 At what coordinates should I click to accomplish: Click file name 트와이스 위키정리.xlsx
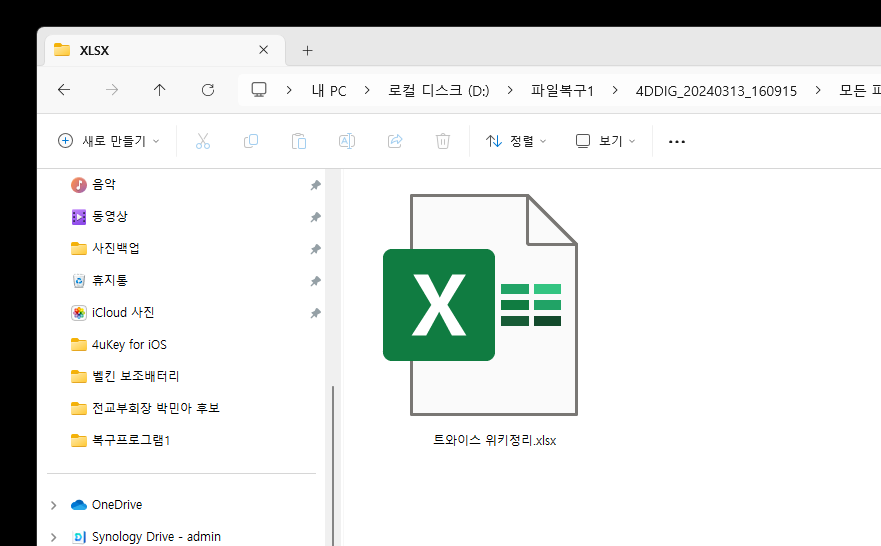tap(494, 440)
